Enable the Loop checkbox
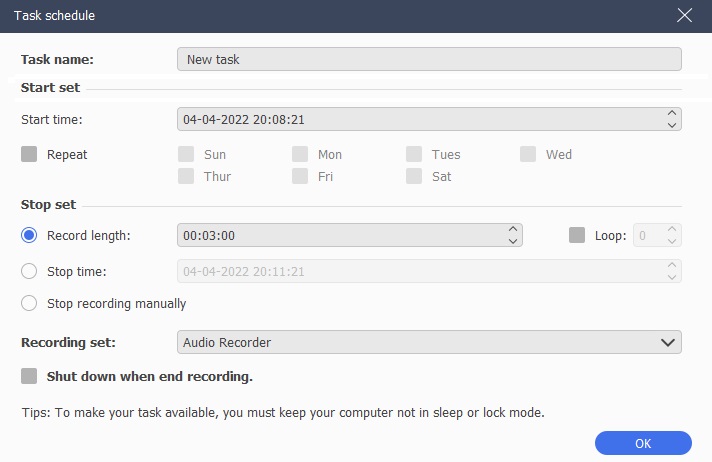Image resolution: width=712 pixels, height=462 pixels. [x=577, y=235]
